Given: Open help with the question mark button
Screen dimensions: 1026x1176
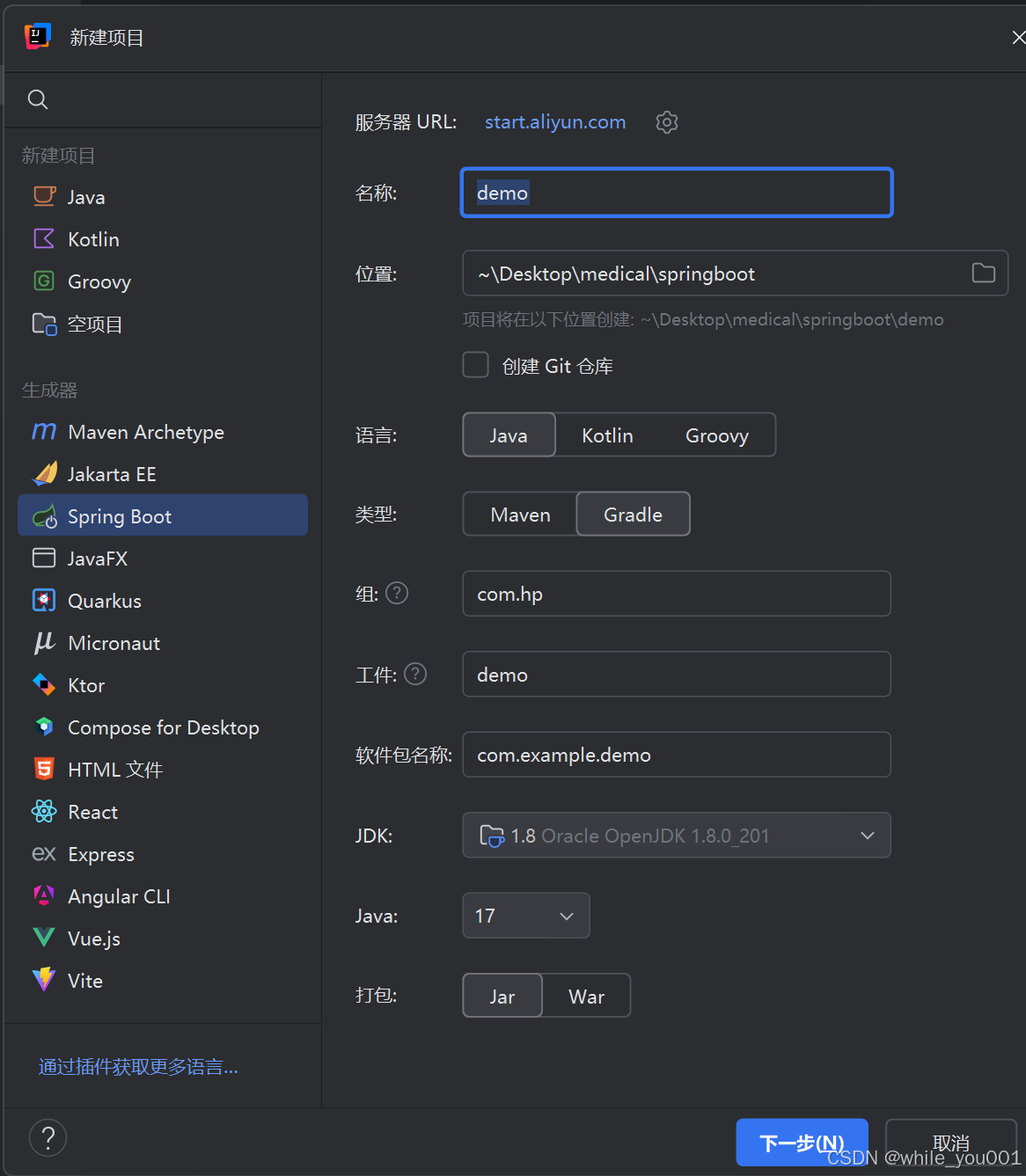Looking at the screenshot, I should [48, 1138].
